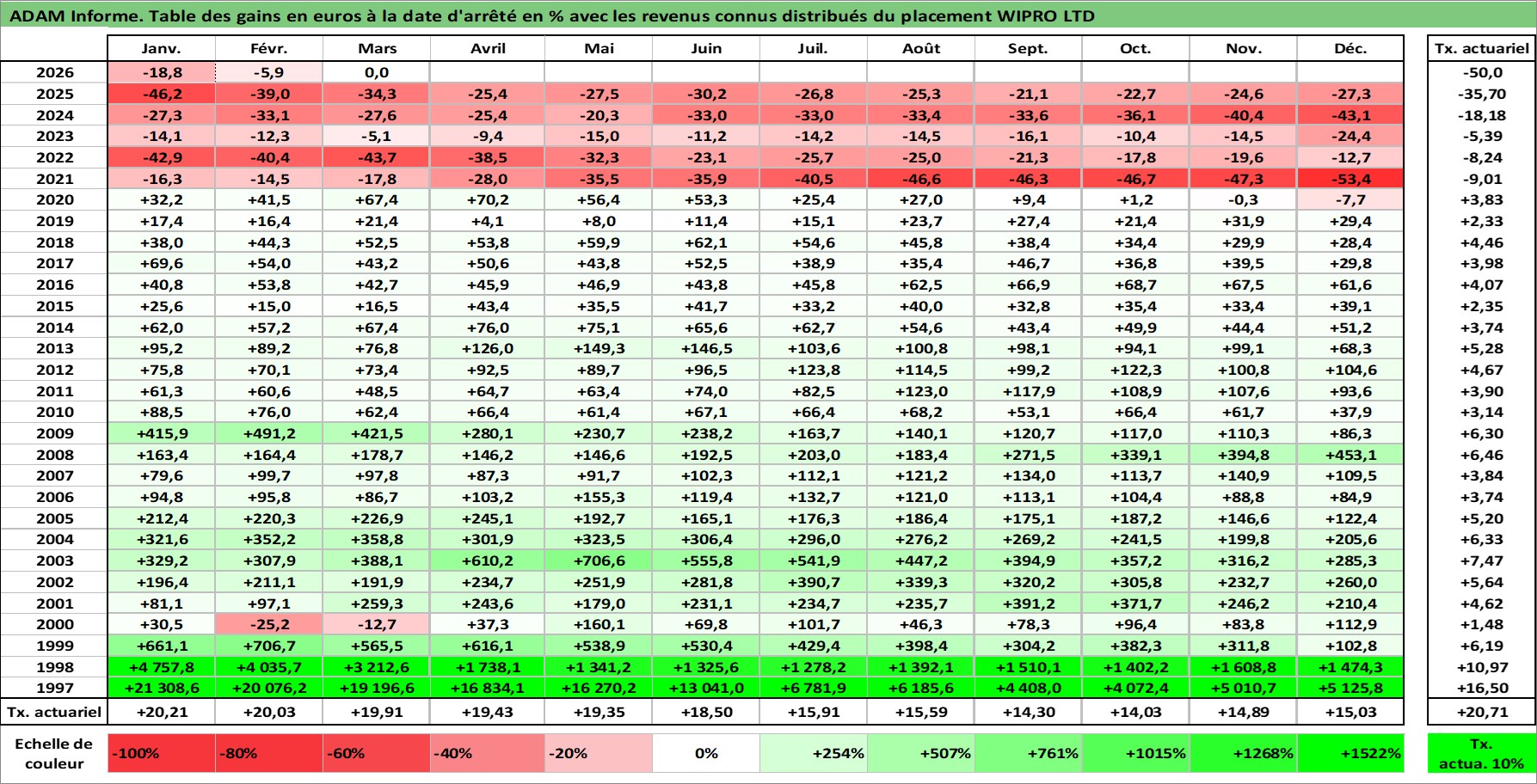This screenshot has height=784, width=1537.
Task: Select the -43,1 cell in 2024
Action: point(1350,115)
